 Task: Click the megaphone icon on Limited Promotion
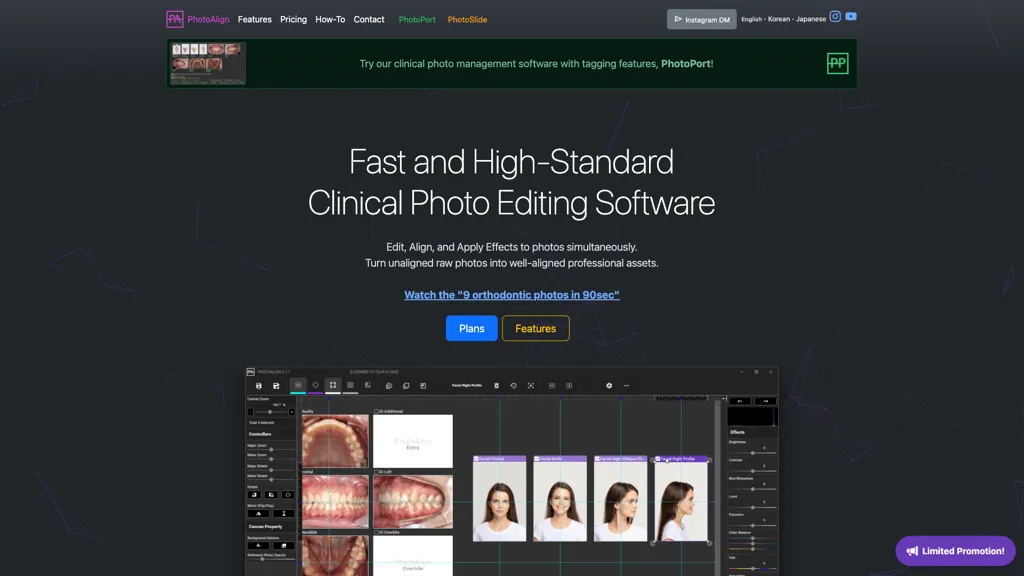tap(912, 551)
